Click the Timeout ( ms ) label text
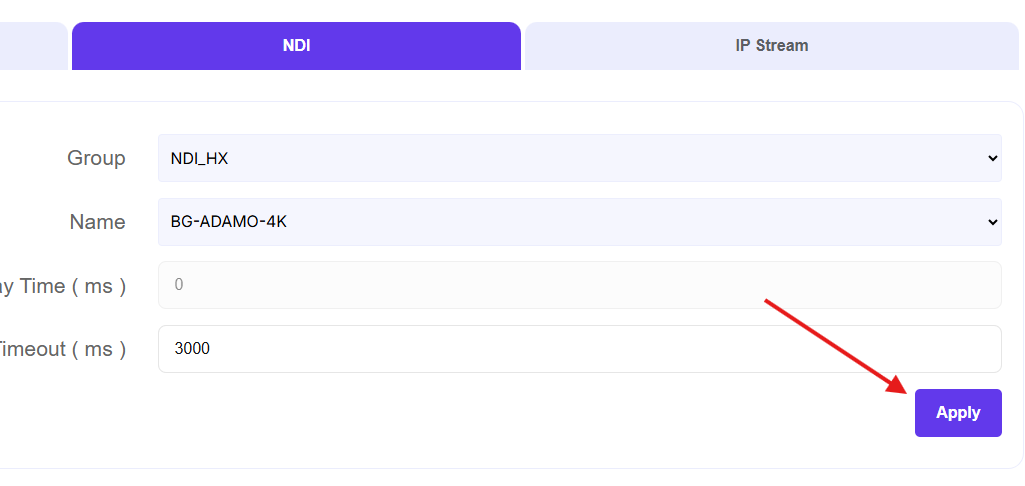The width and height of the screenshot is (1025, 486). point(63,349)
